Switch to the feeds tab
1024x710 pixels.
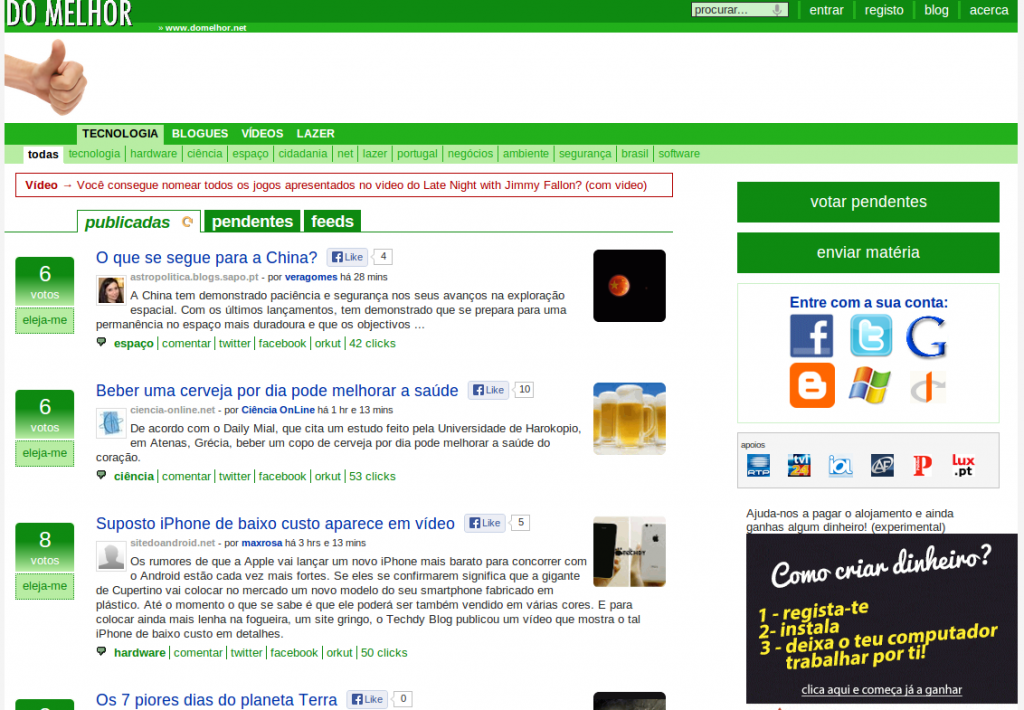pyautogui.click(x=332, y=221)
